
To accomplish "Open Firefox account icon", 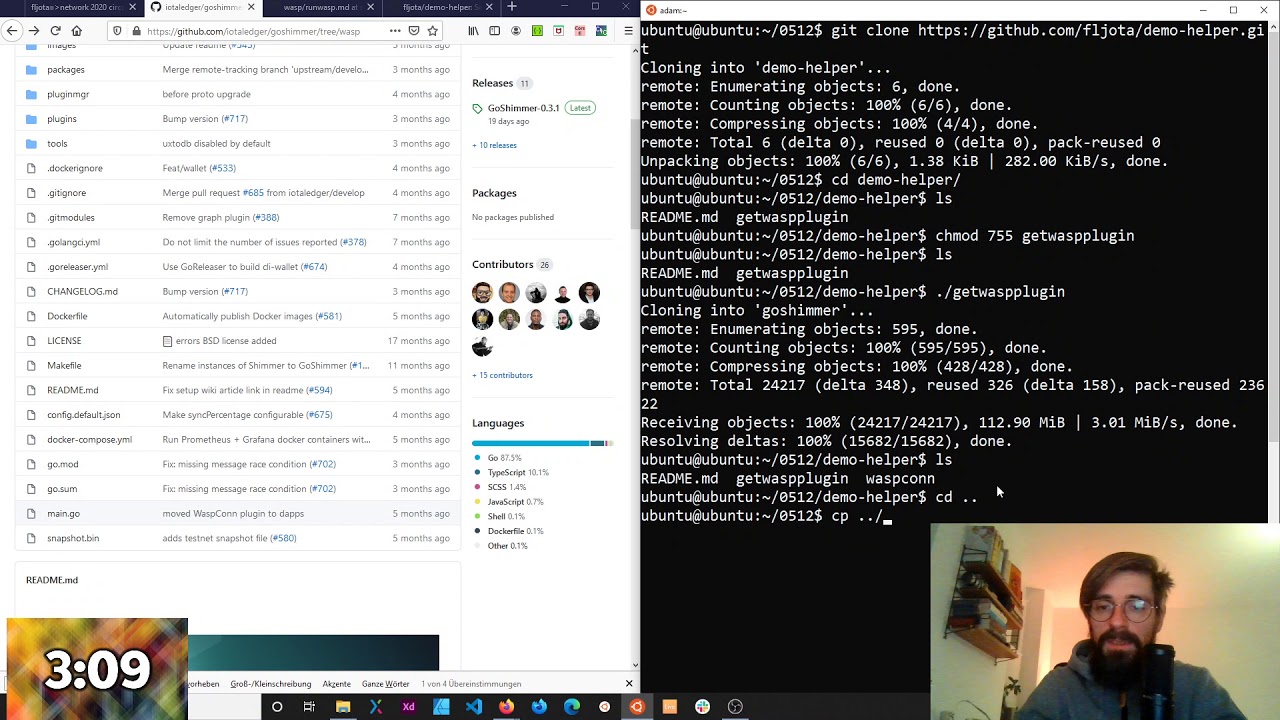I will (x=515, y=31).
